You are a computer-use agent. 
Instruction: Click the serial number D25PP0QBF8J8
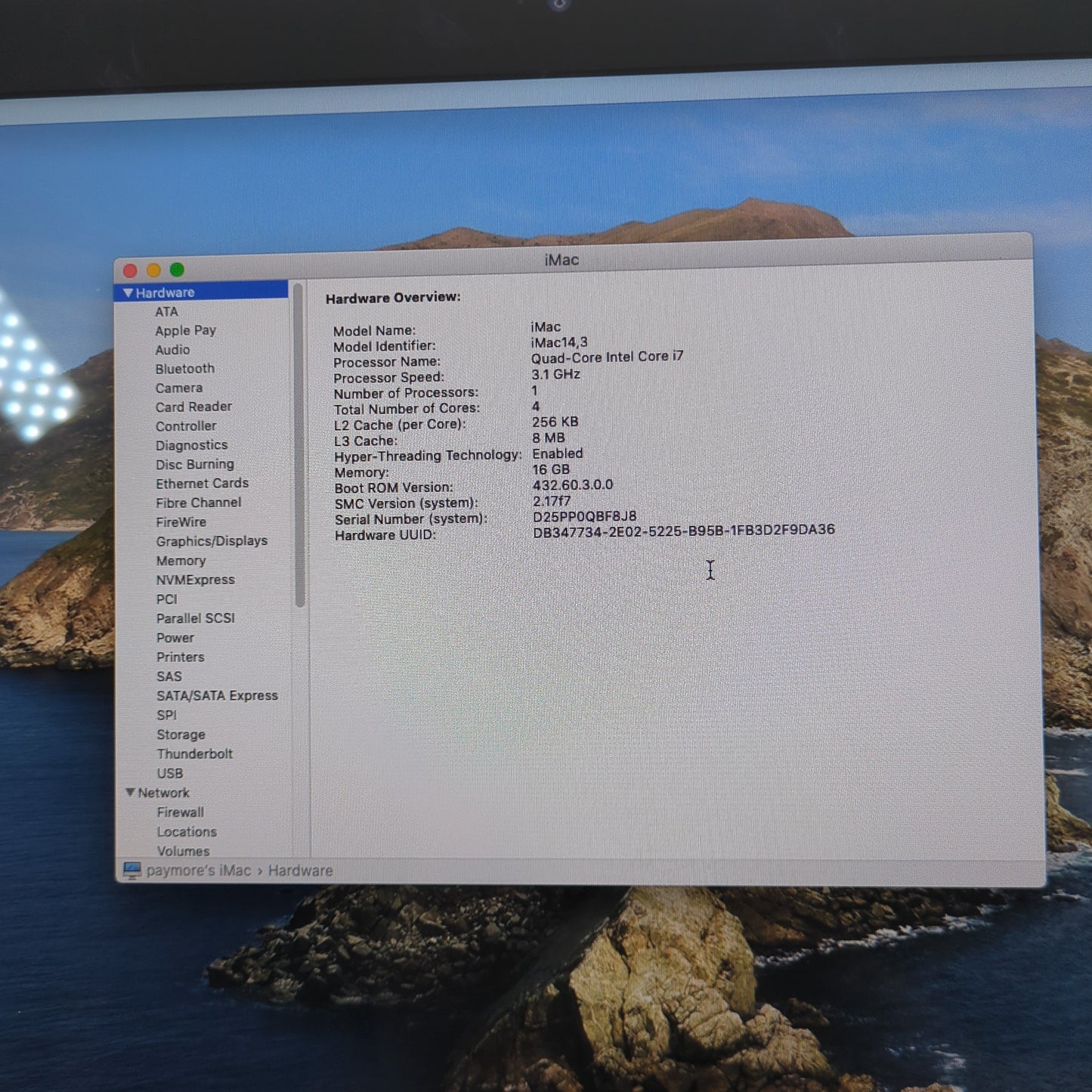[584, 516]
